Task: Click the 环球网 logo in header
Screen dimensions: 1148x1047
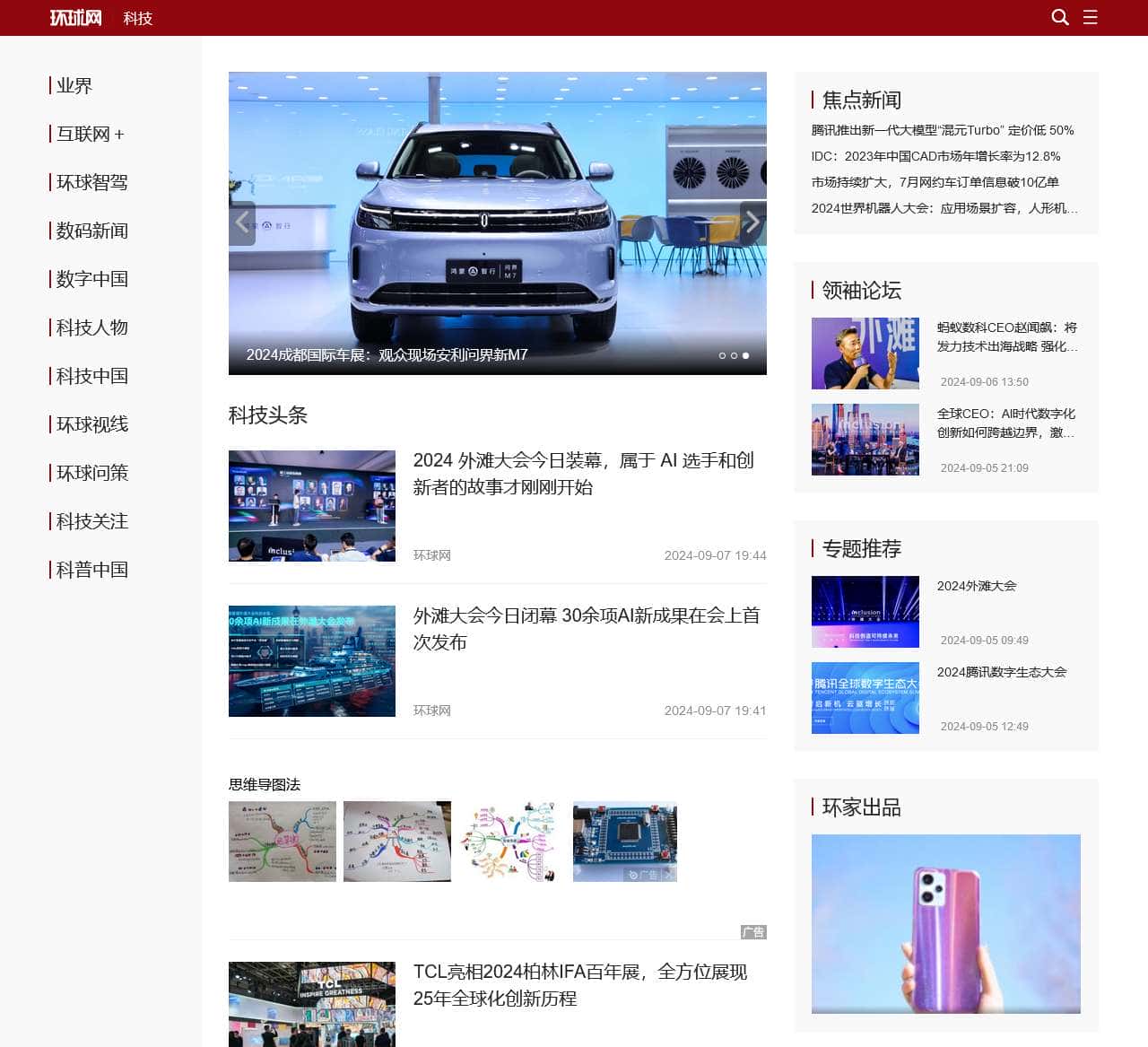Action: point(75,18)
